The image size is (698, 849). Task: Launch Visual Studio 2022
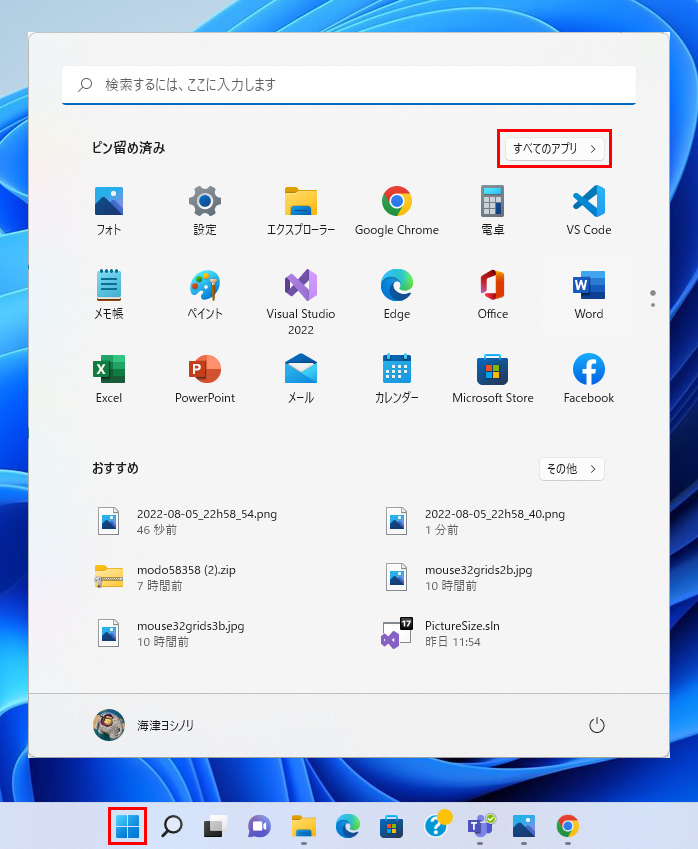301,302
